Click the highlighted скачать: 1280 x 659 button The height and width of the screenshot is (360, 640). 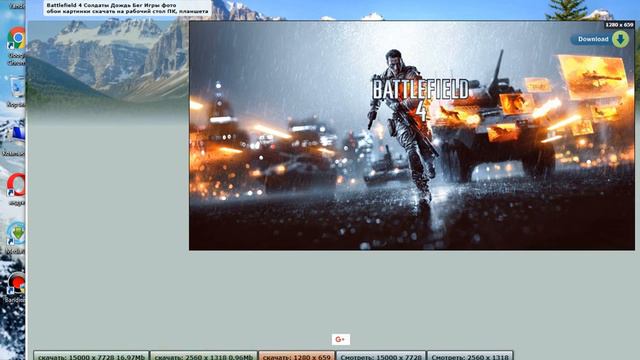point(297,356)
